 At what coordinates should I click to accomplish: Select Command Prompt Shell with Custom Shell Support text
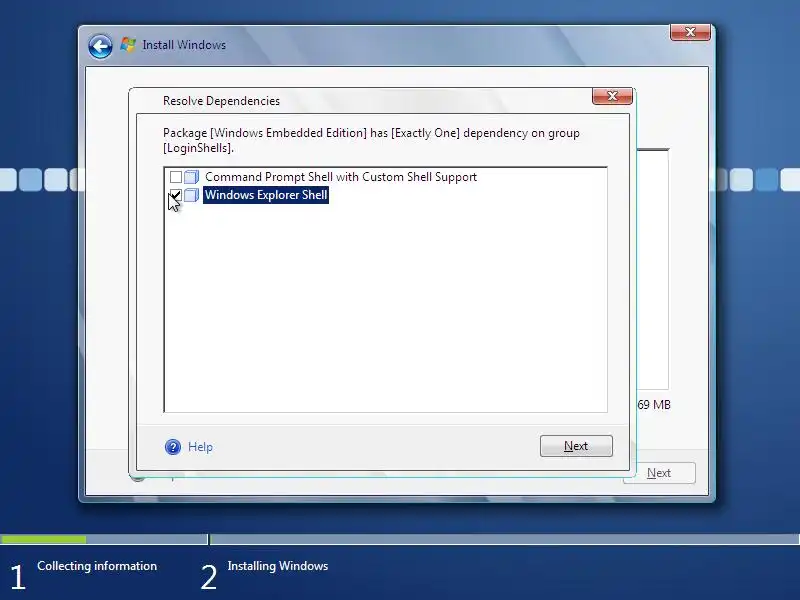(x=341, y=177)
